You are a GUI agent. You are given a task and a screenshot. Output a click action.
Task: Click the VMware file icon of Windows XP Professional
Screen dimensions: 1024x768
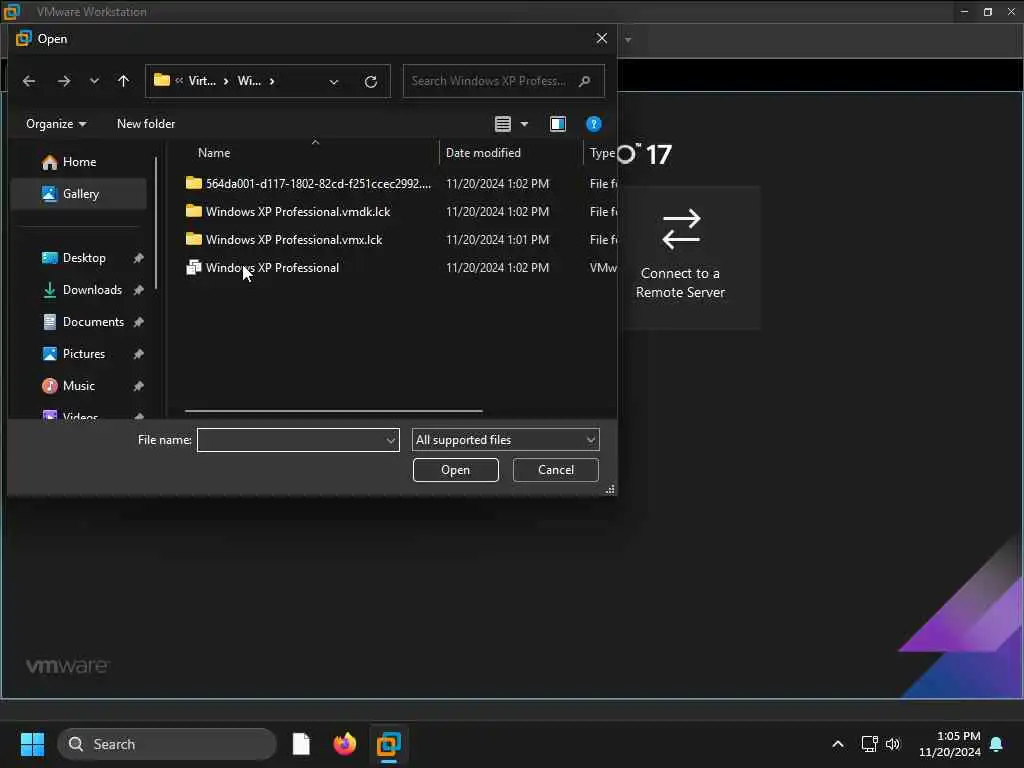pyautogui.click(x=193, y=267)
